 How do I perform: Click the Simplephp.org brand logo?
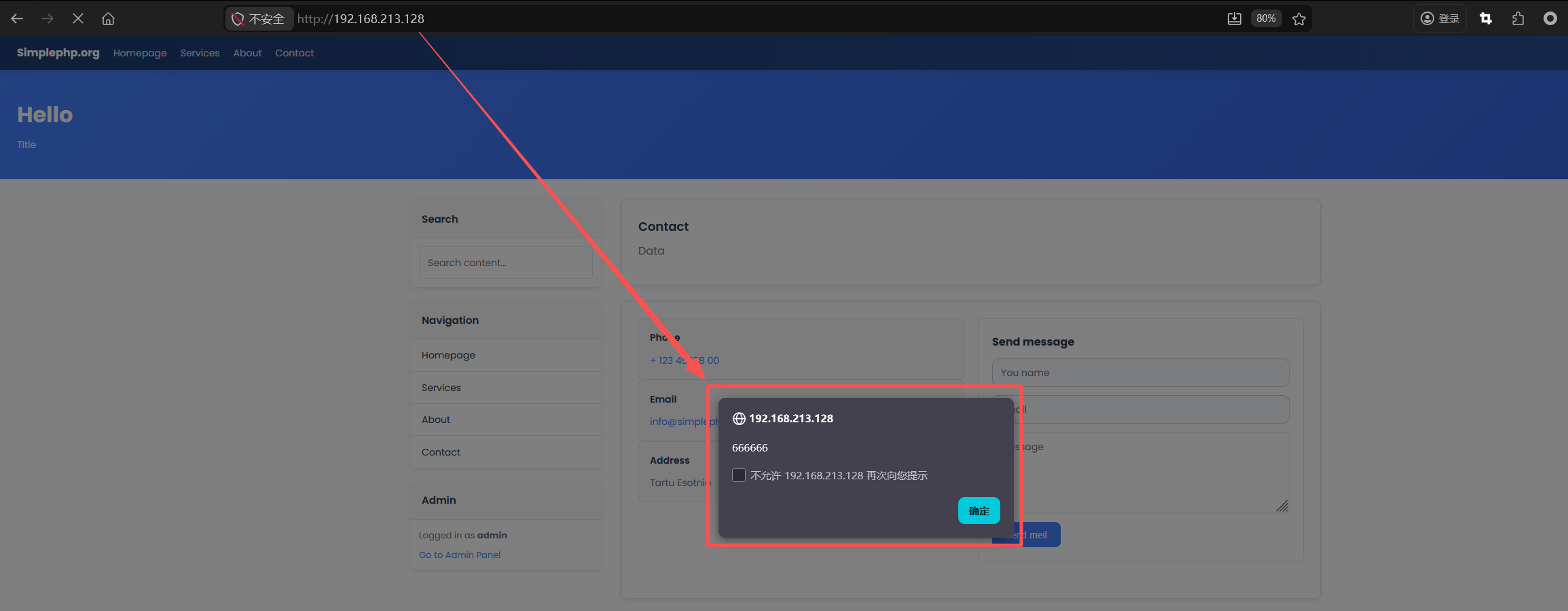[x=58, y=53]
